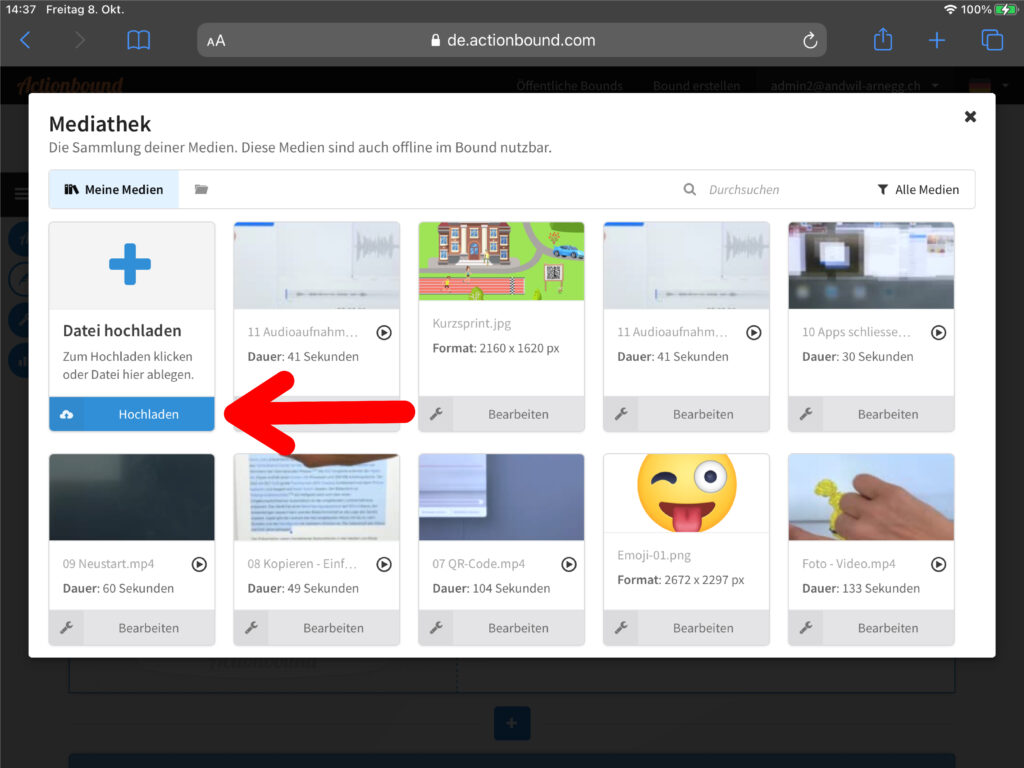Show Safari tab overview
Viewport: 1024px width, 768px height.
[992, 40]
